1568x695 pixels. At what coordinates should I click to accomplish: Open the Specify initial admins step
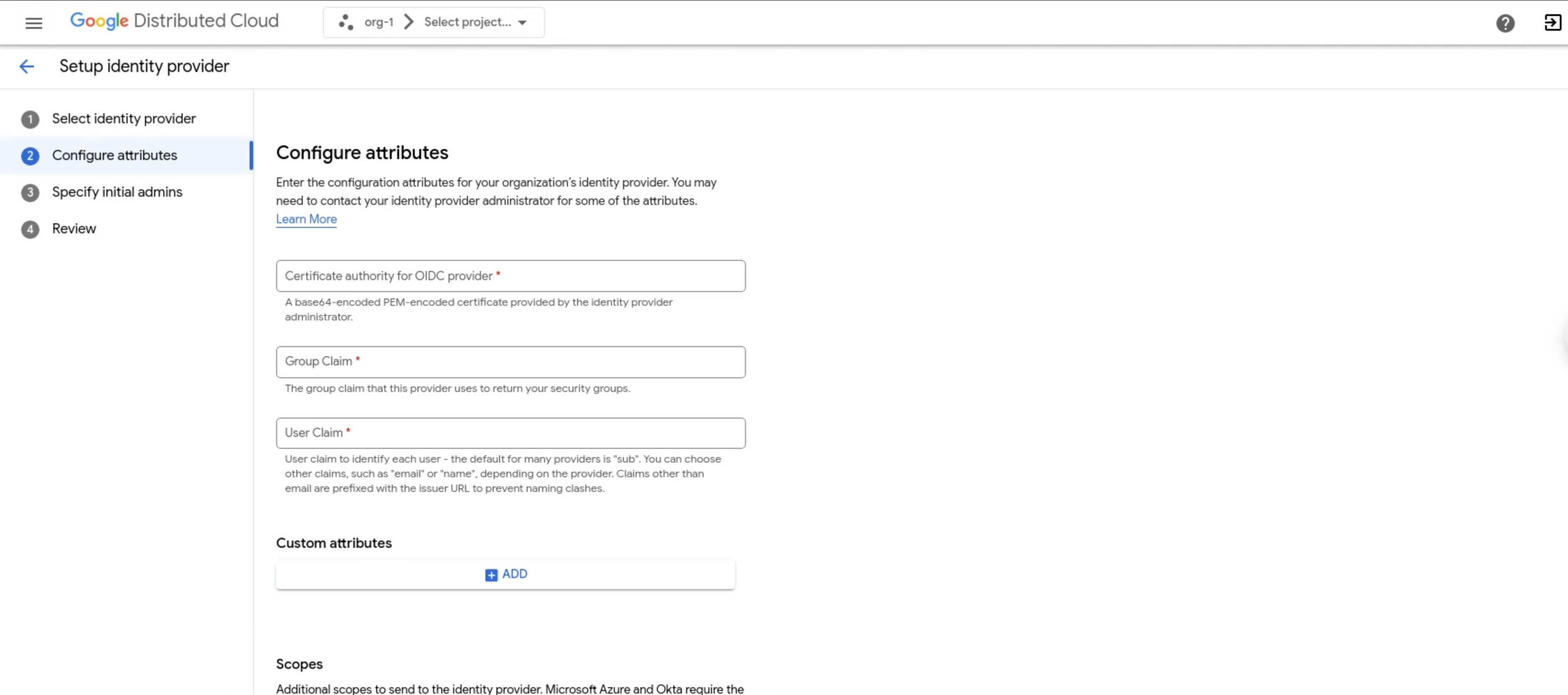coord(117,192)
